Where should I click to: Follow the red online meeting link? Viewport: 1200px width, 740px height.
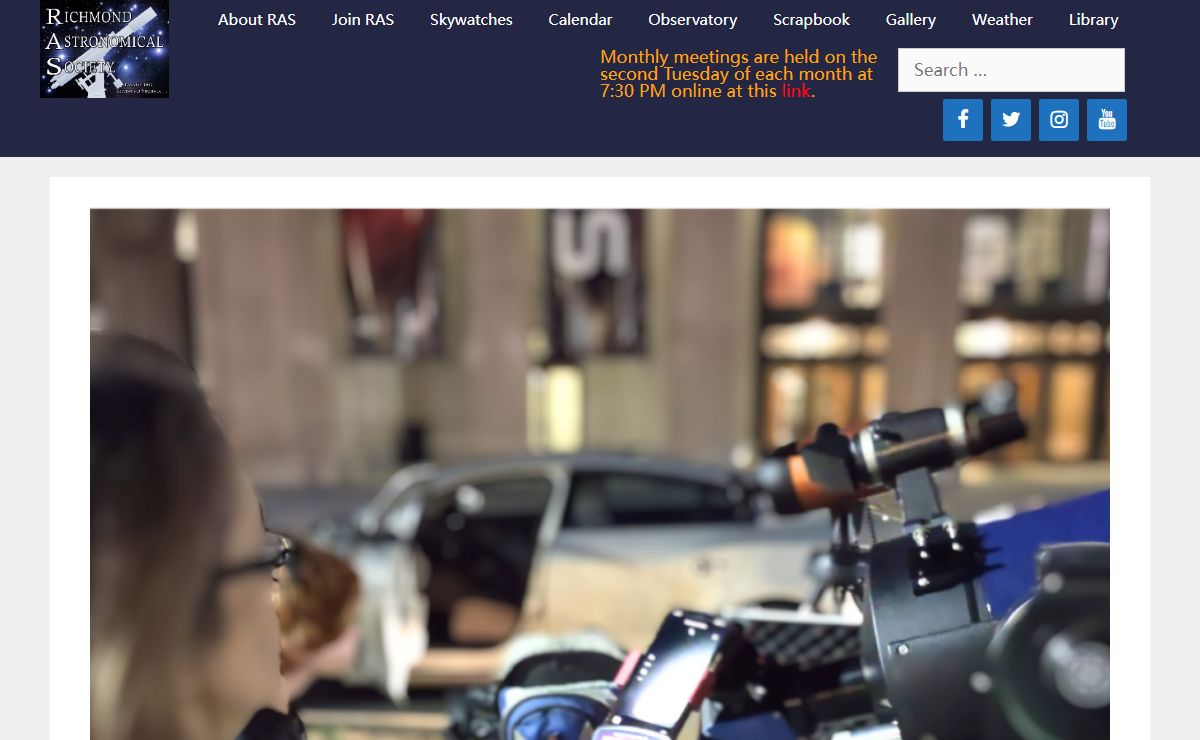tap(796, 91)
